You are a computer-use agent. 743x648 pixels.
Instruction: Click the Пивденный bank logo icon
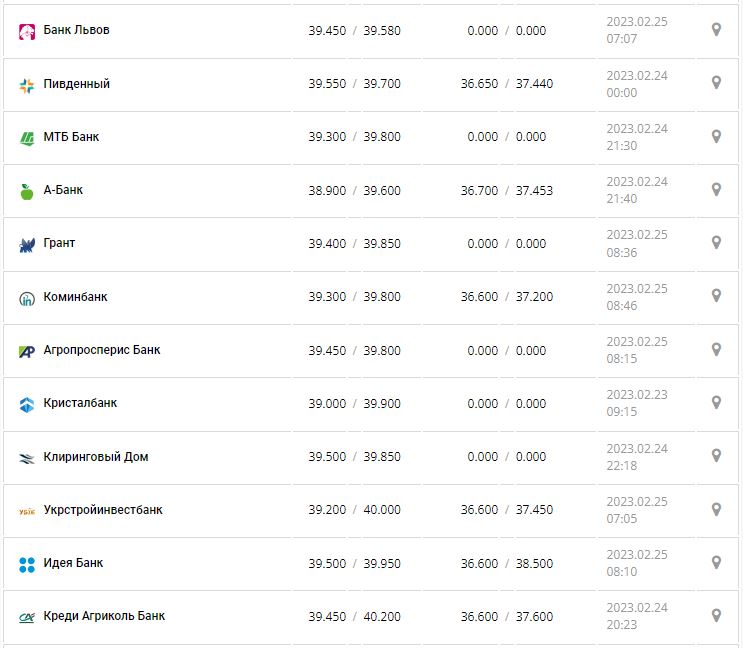(27, 85)
